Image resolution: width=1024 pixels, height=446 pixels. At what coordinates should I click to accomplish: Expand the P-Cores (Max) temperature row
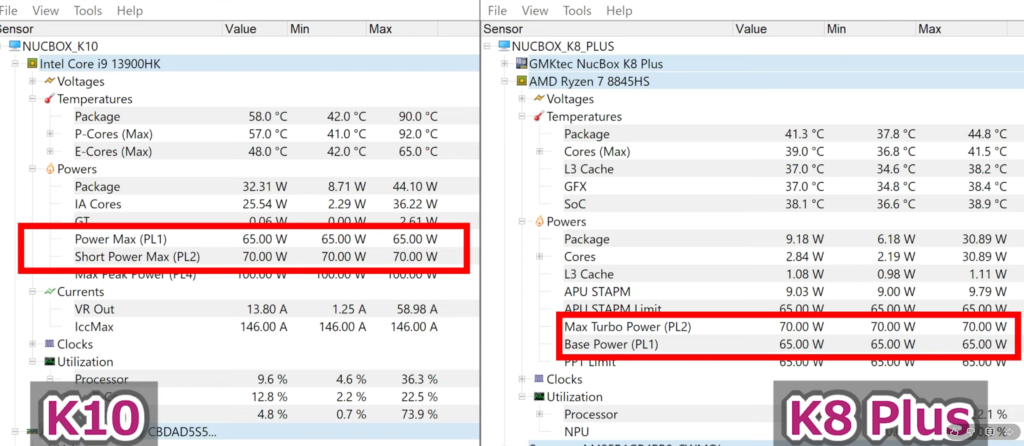point(50,134)
